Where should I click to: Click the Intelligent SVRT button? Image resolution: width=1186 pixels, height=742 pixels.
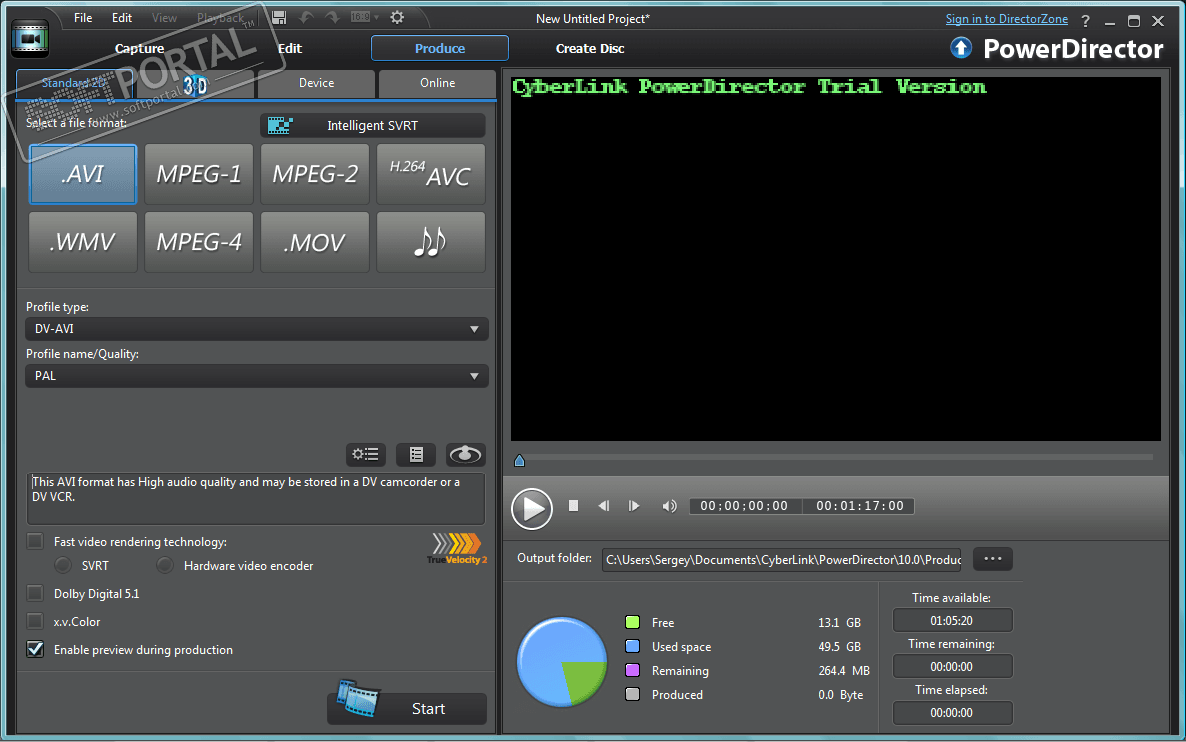tap(372, 126)
